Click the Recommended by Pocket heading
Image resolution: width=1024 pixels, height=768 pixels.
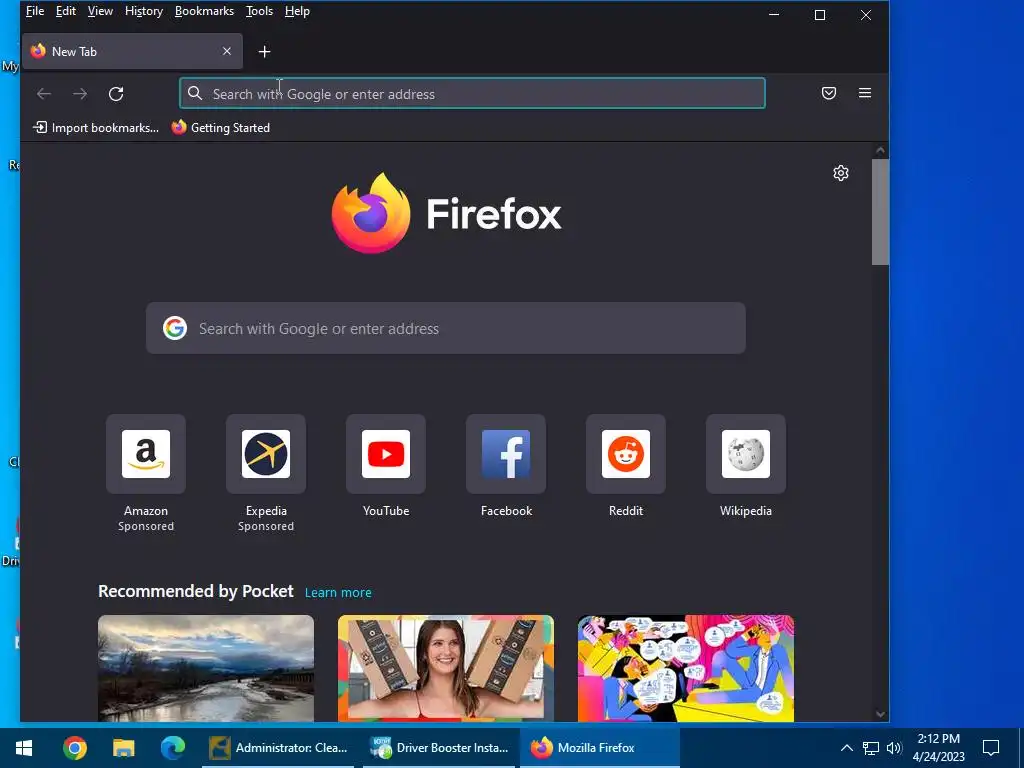click(196, 591)
